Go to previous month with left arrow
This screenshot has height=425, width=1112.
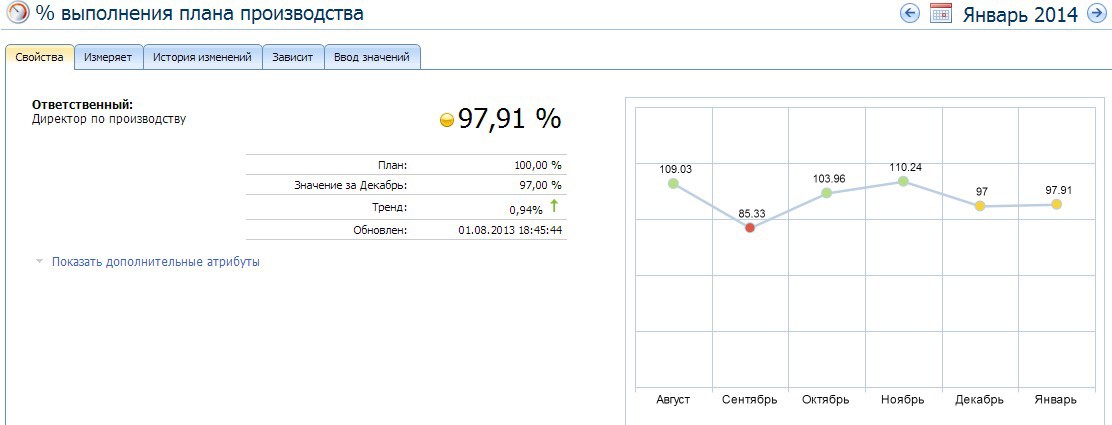point(909,13)
